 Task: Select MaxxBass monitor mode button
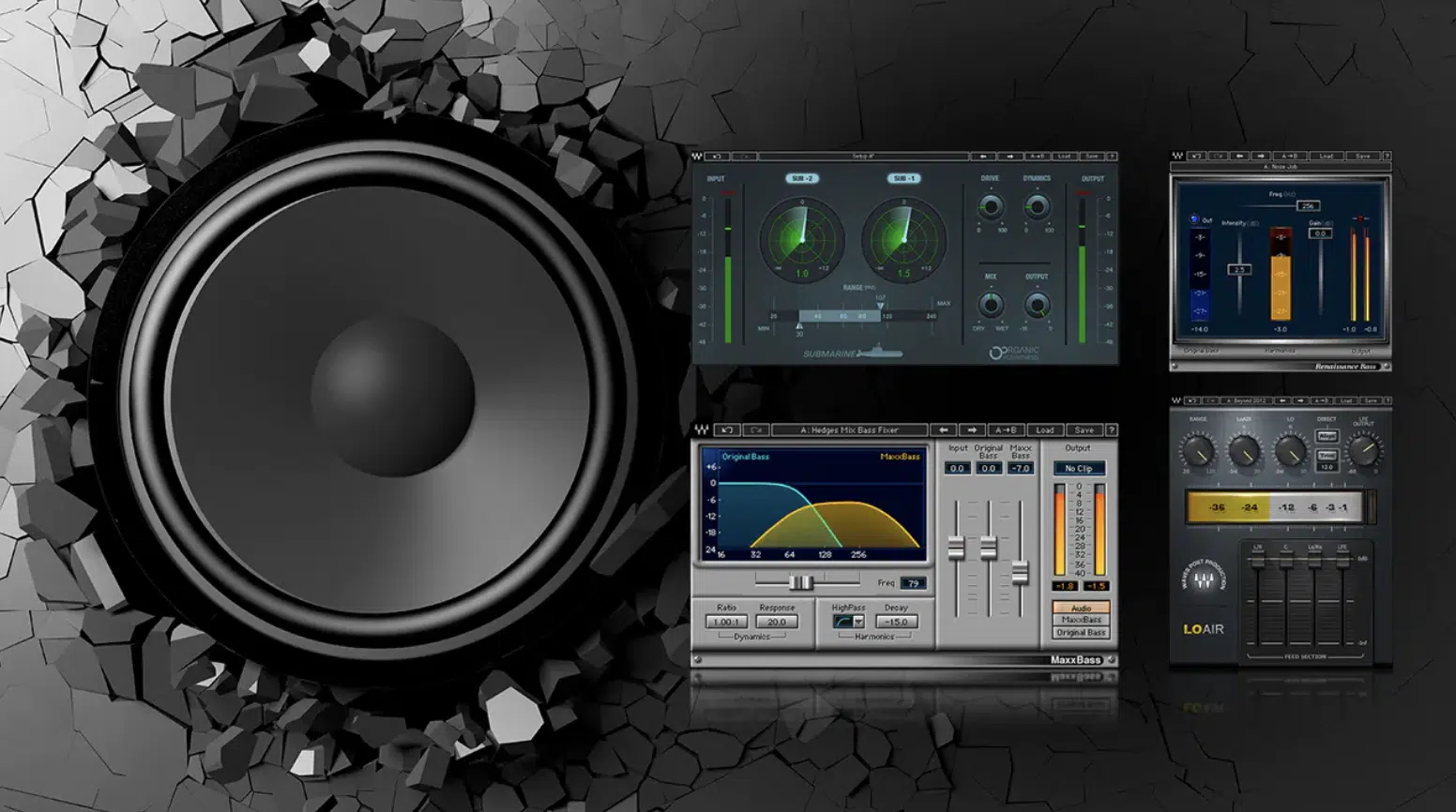[x=1081, y=620]
